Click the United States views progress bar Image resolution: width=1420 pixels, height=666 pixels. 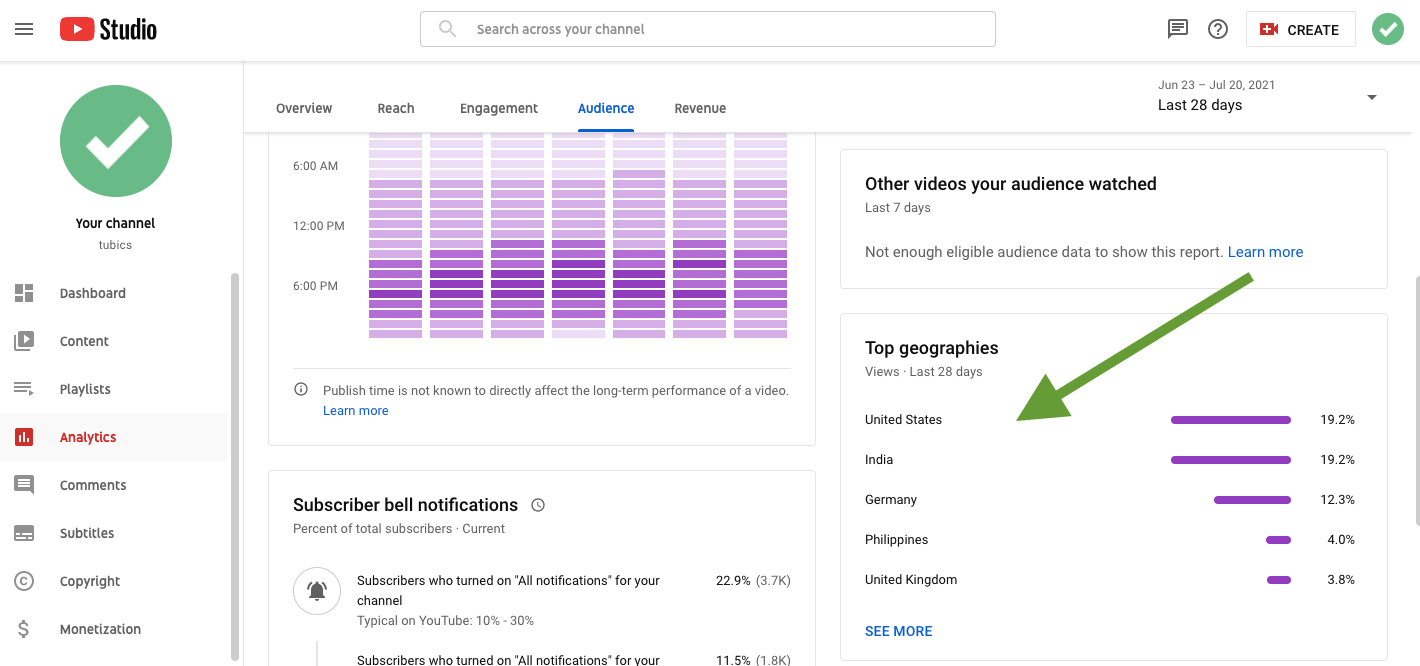pyautogui.click(x=1230, y=419)
